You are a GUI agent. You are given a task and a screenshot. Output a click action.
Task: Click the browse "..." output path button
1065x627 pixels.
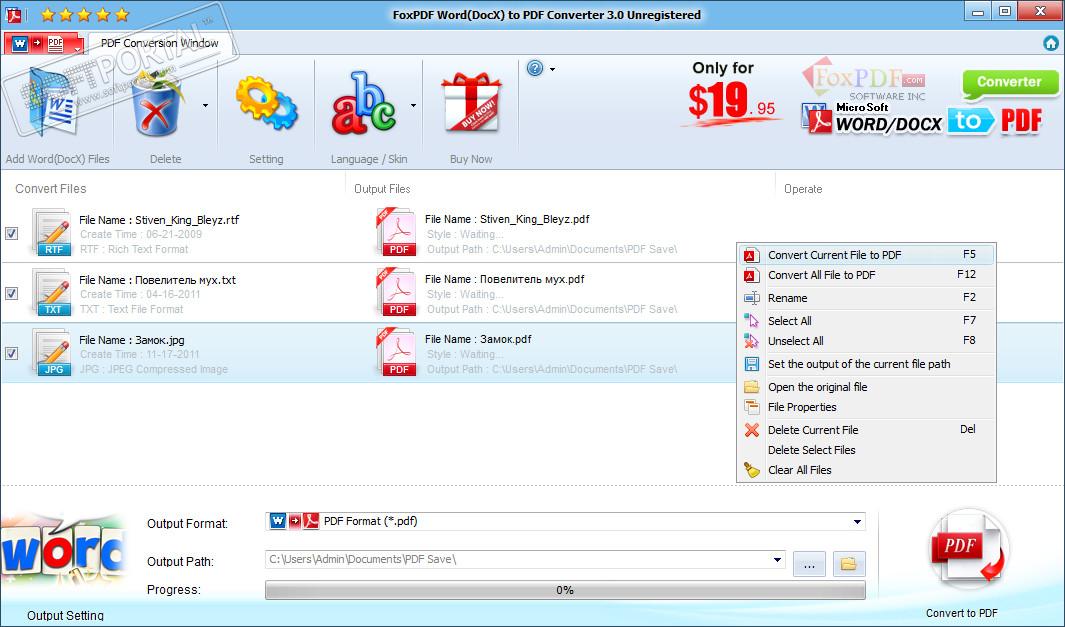pyautogui.click(x=810, y=564)
